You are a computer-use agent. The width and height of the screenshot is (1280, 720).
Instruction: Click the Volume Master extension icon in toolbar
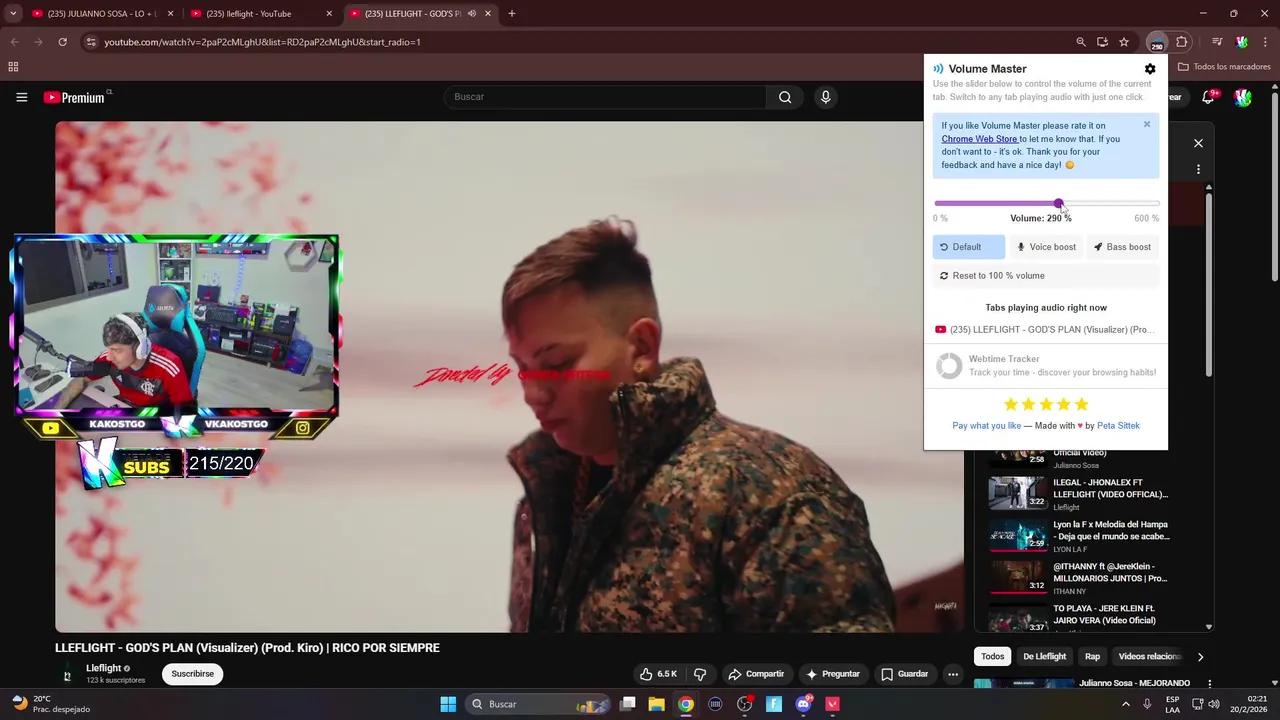pyautogui.click(x=1157, y=42)
